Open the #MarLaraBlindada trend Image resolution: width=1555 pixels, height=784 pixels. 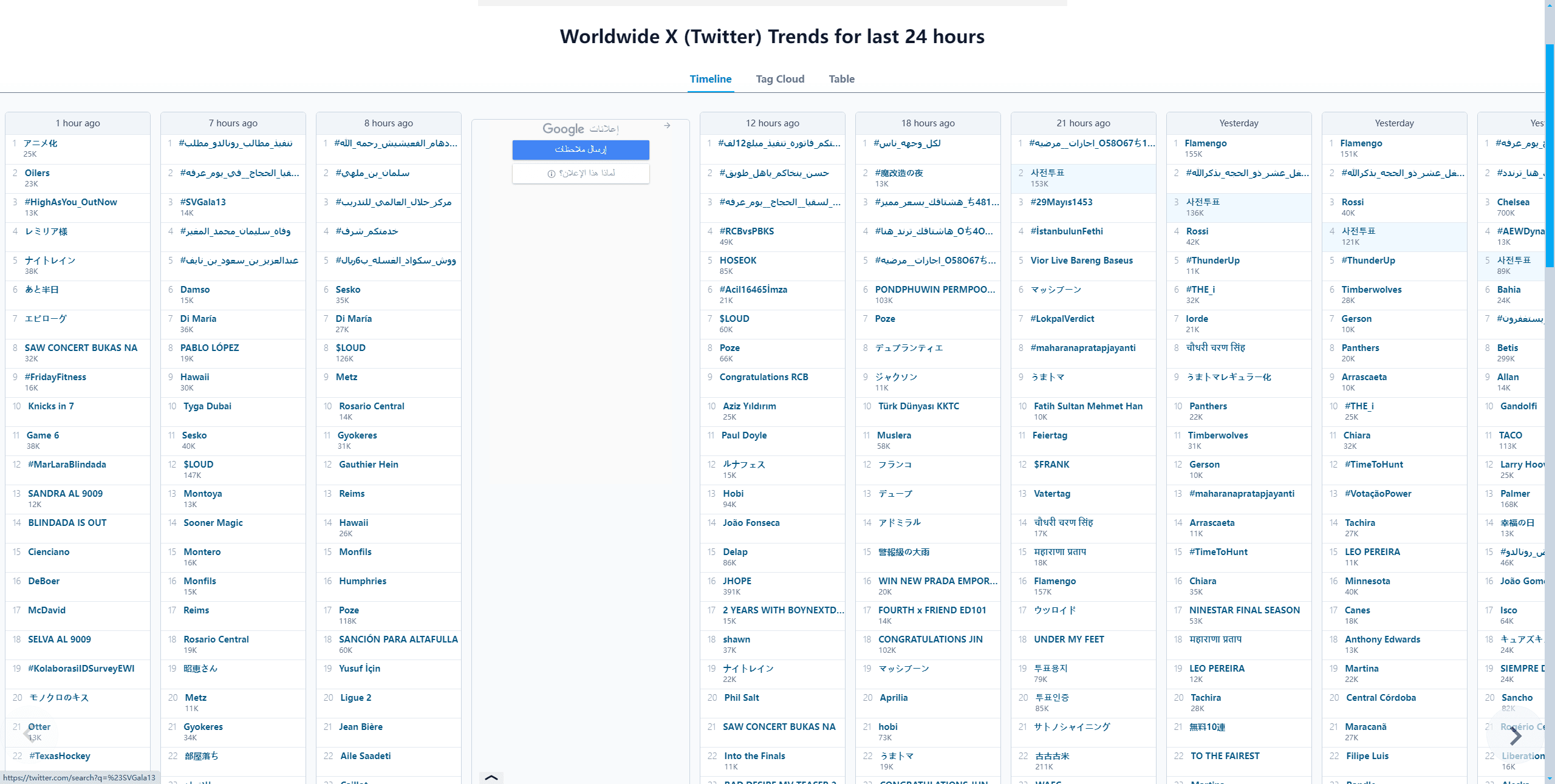tap(67, 465)
